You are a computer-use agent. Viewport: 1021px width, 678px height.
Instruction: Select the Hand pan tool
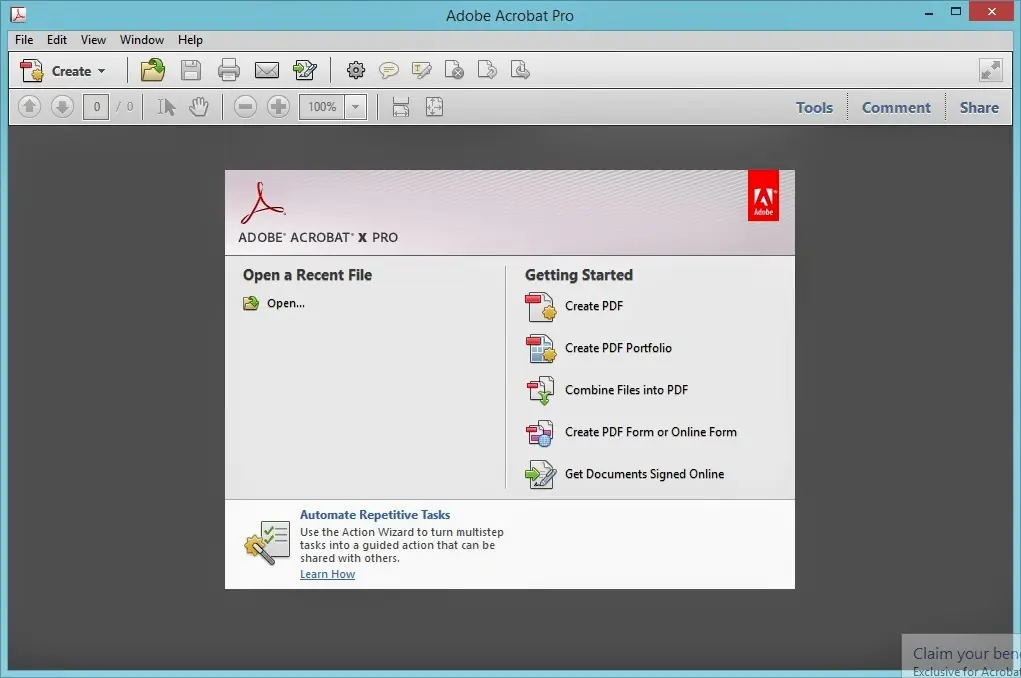199,107
